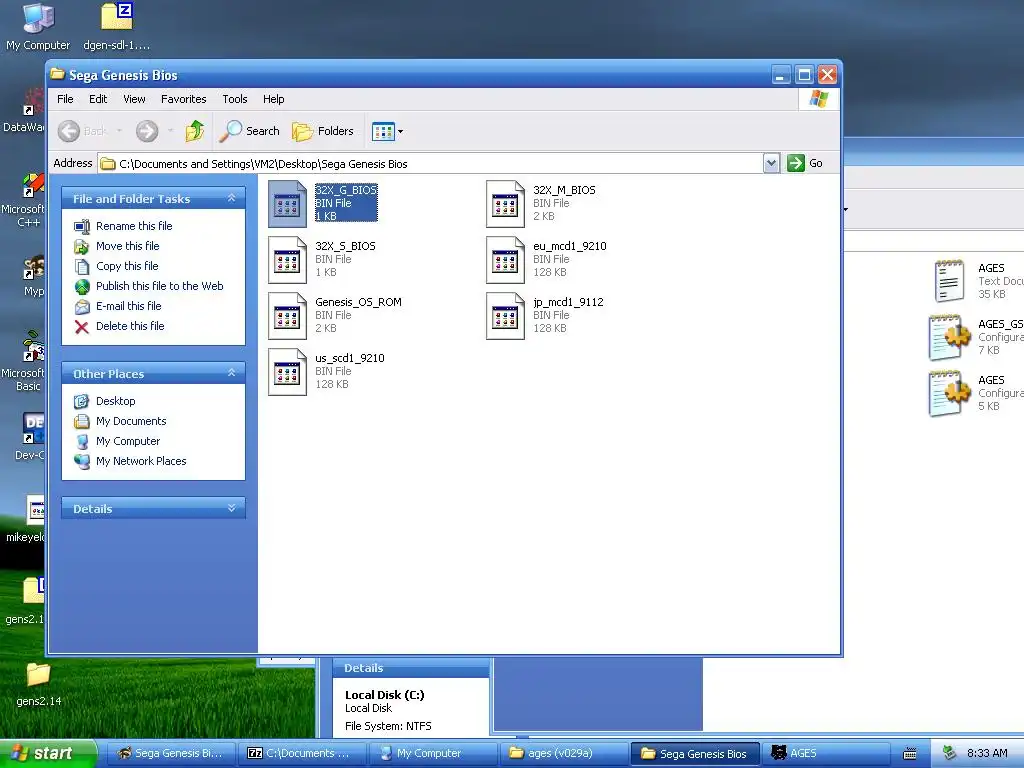Click the Go button next to address
The width and height of the screenshot is (1024, 768).
(x=805, y=163)
